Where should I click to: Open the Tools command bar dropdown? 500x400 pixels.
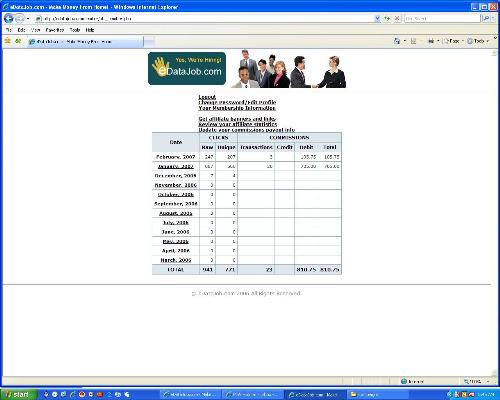(x=478, y=41)
